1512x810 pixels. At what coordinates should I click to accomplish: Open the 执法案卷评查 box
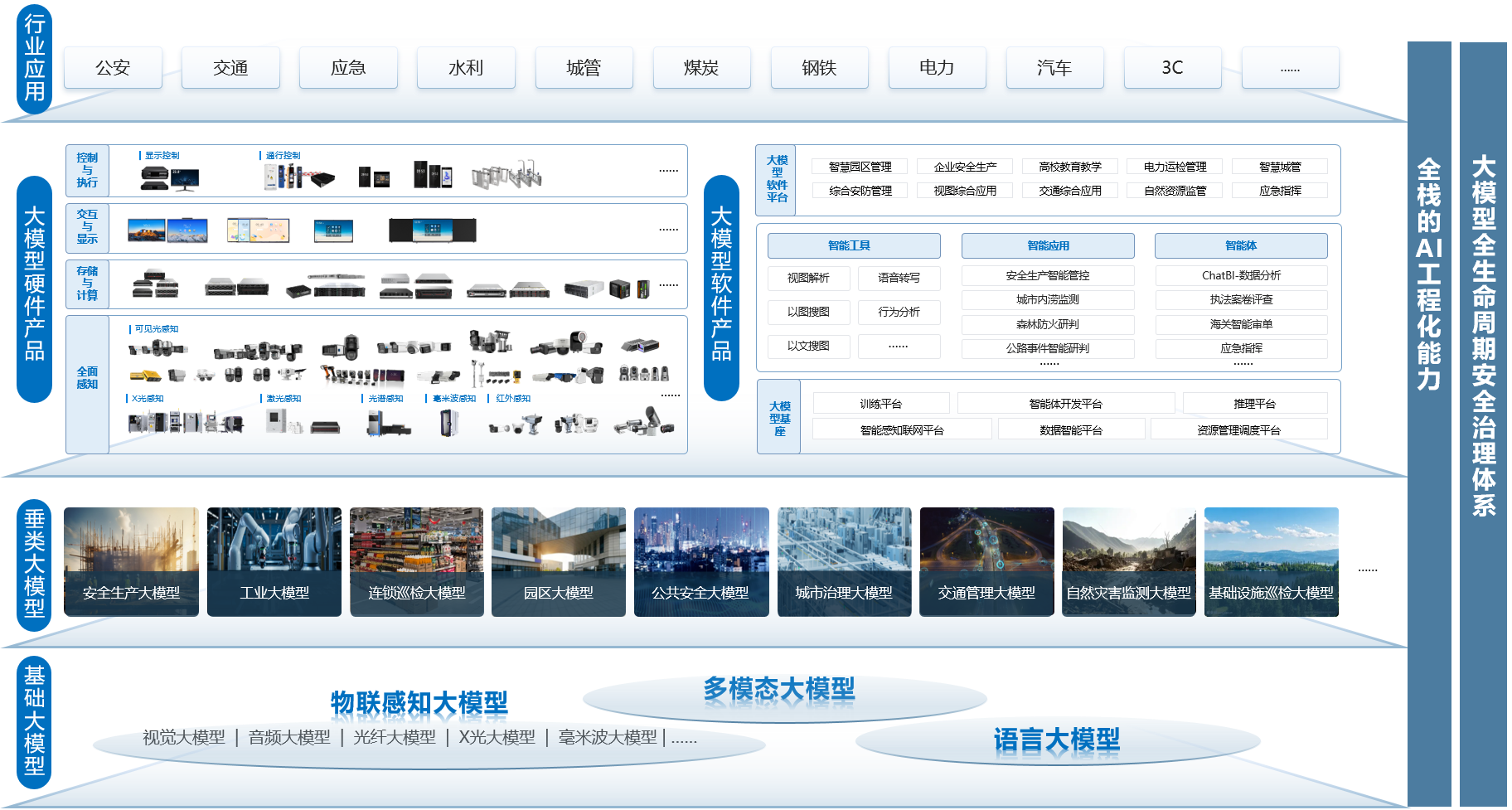pos(1241,299)
